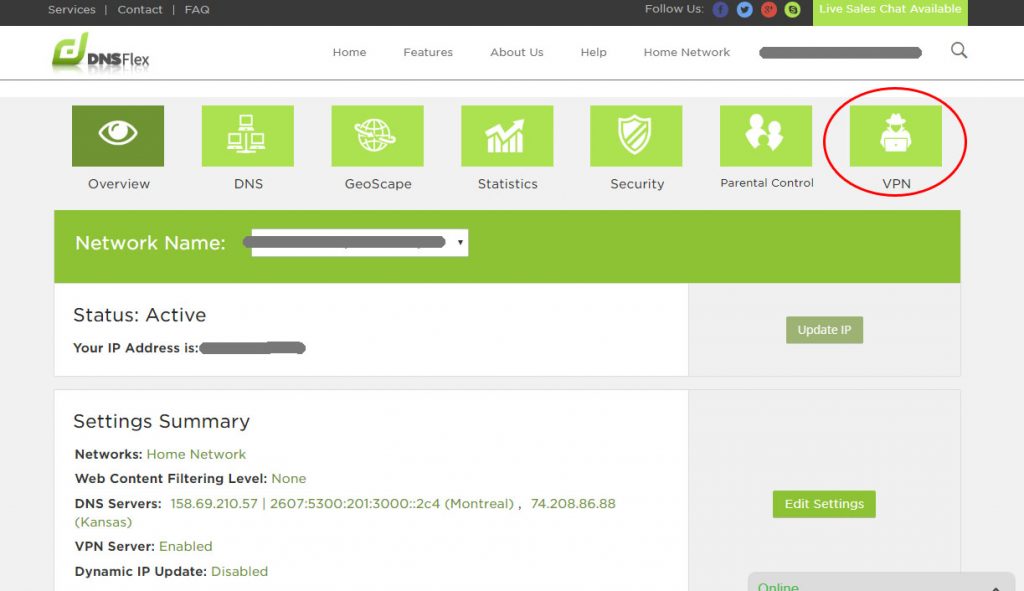Open the Security shield icon tile

(x=636, y=136)
